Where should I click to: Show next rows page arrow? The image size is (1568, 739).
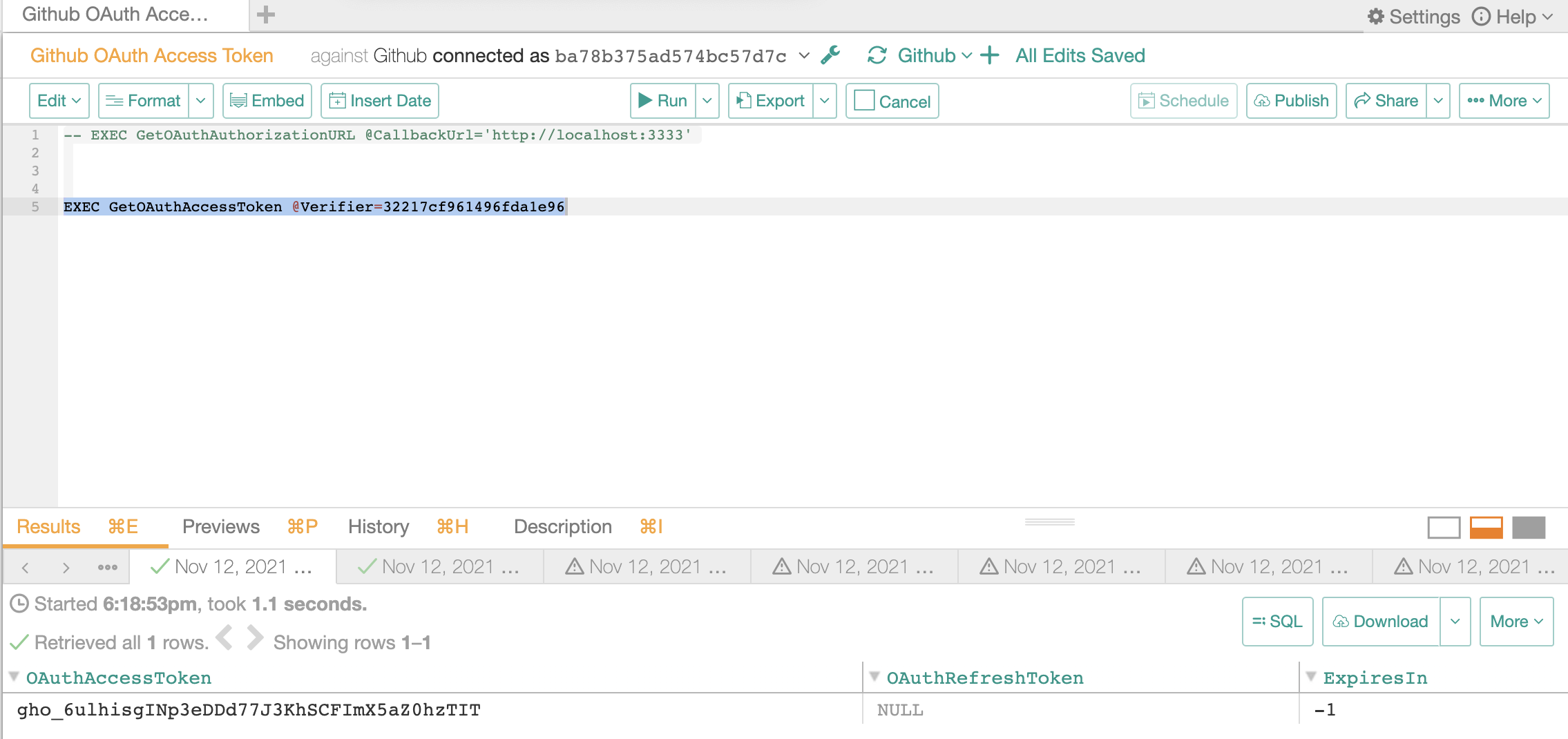pyautogui.click(x=255, y=637)
